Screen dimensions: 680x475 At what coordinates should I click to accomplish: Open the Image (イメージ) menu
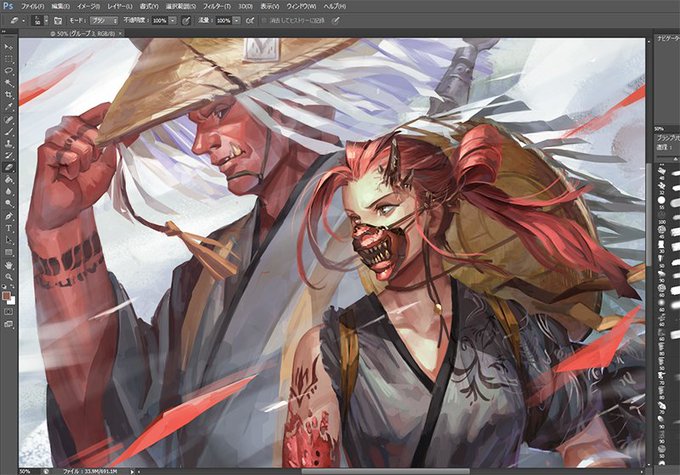[x=88, y=7]
